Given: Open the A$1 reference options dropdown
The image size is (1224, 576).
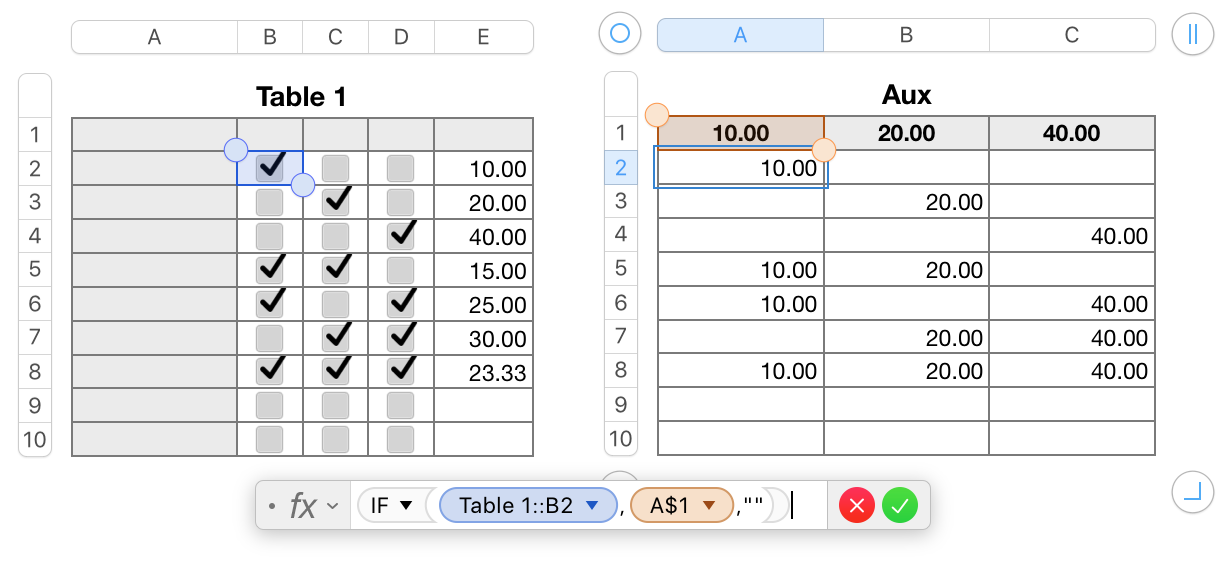Looking at the screenshot, I should 710,506.
